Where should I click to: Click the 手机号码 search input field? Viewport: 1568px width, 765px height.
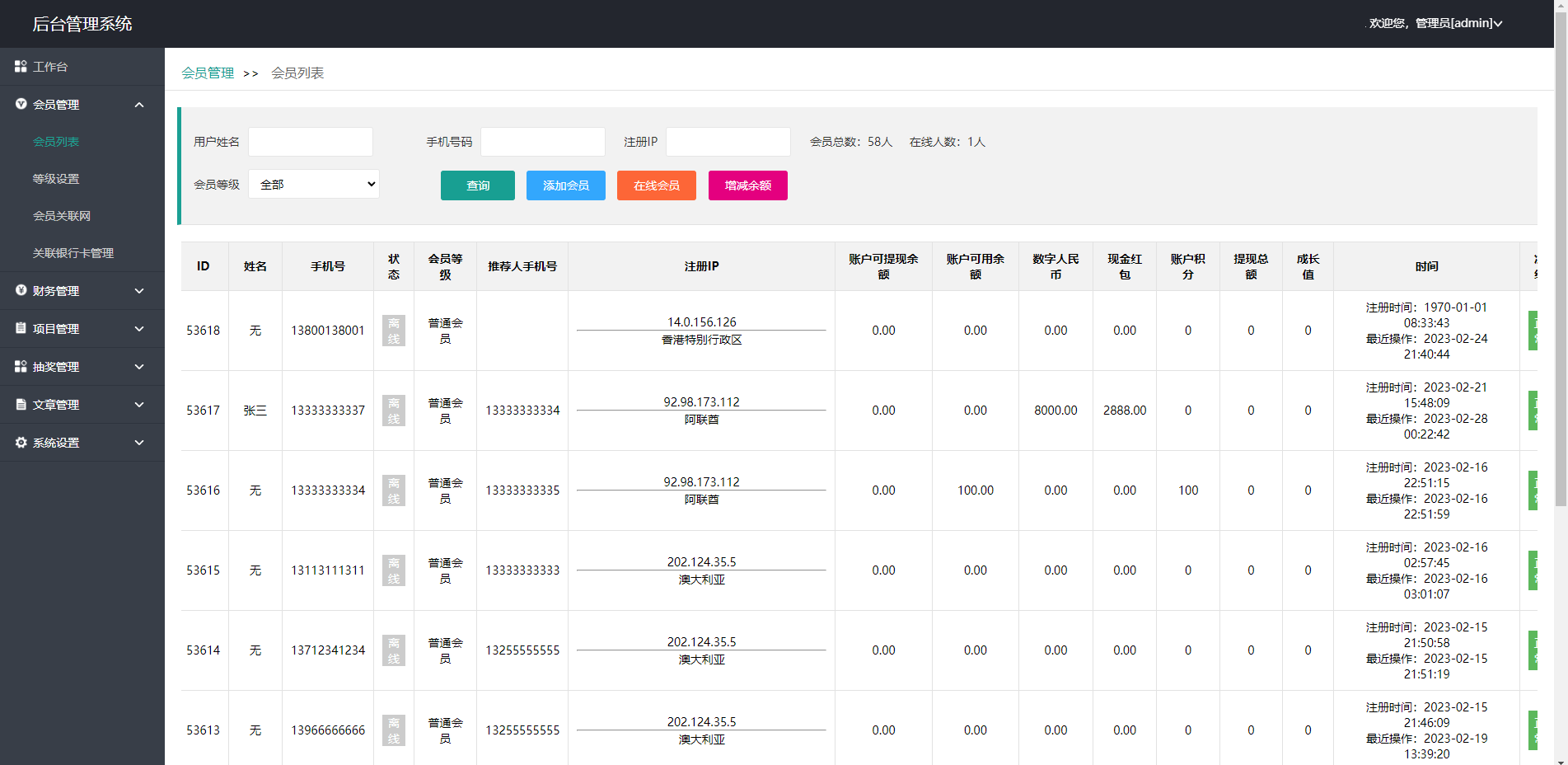click(543, 142)
